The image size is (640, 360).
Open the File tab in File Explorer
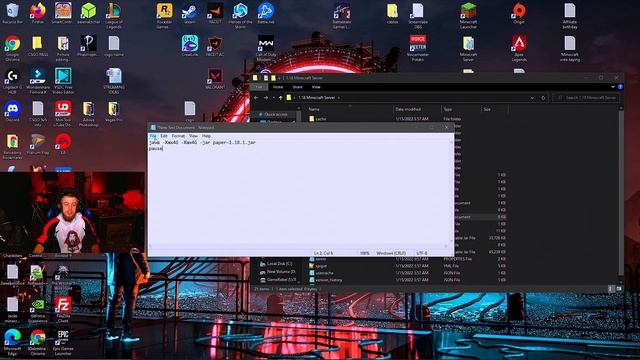(259, 87)
